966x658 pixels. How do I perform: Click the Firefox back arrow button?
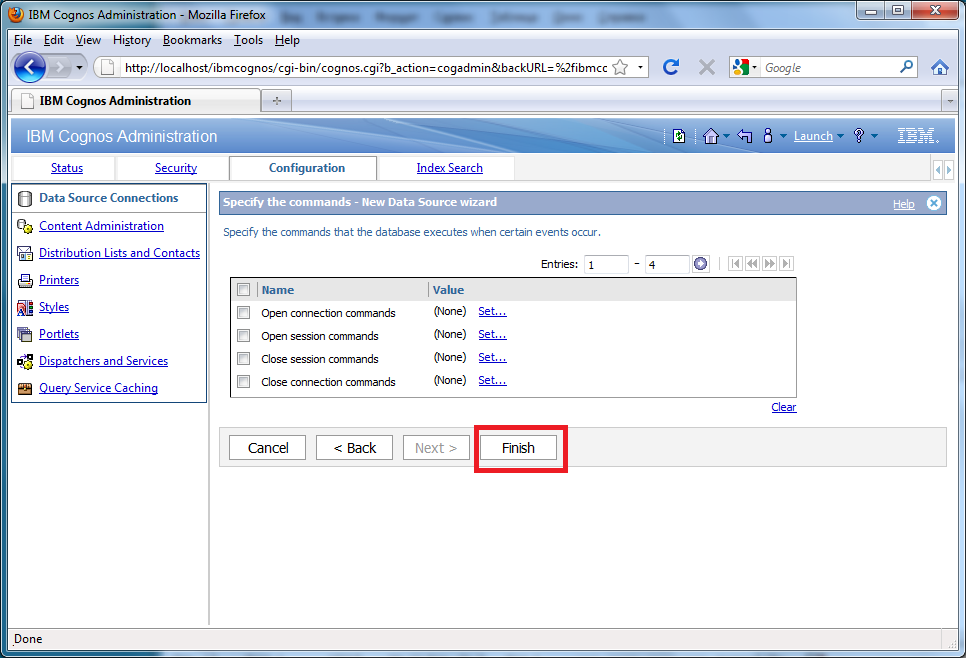30,67
